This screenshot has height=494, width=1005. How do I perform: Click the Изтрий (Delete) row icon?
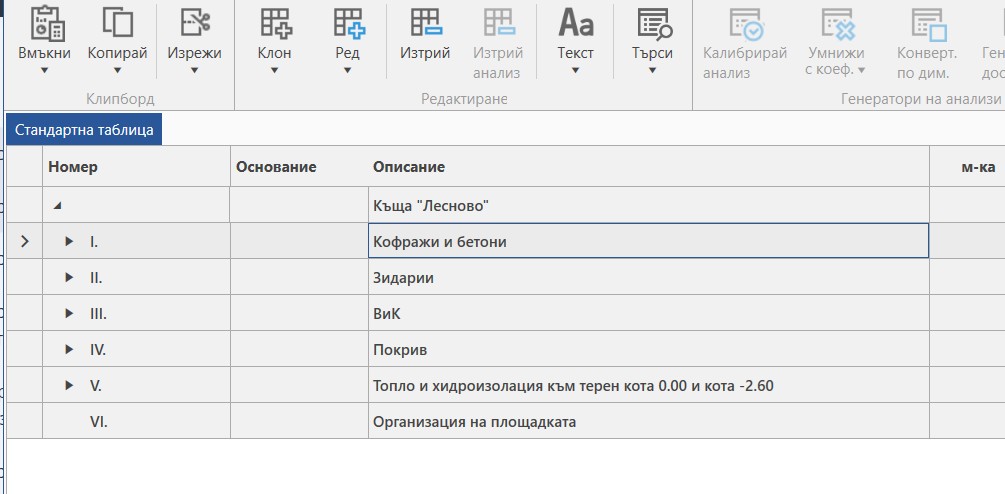425,22
